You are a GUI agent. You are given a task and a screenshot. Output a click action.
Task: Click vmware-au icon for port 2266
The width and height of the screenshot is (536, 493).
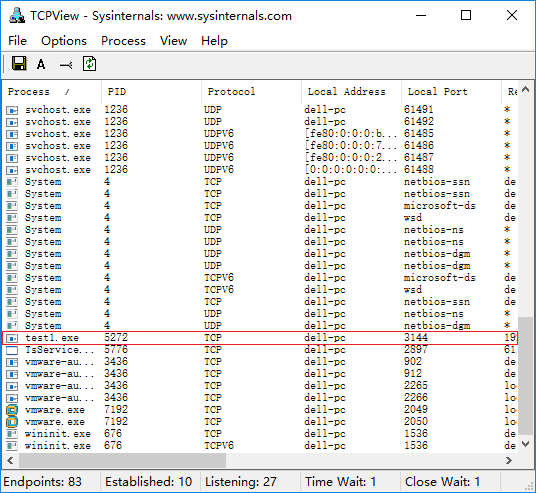[x=12, y=398]
